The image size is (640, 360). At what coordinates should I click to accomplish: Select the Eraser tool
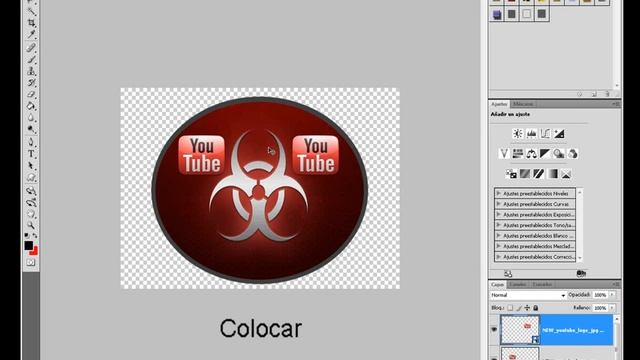pyautogui.click(x=31, y=94)
